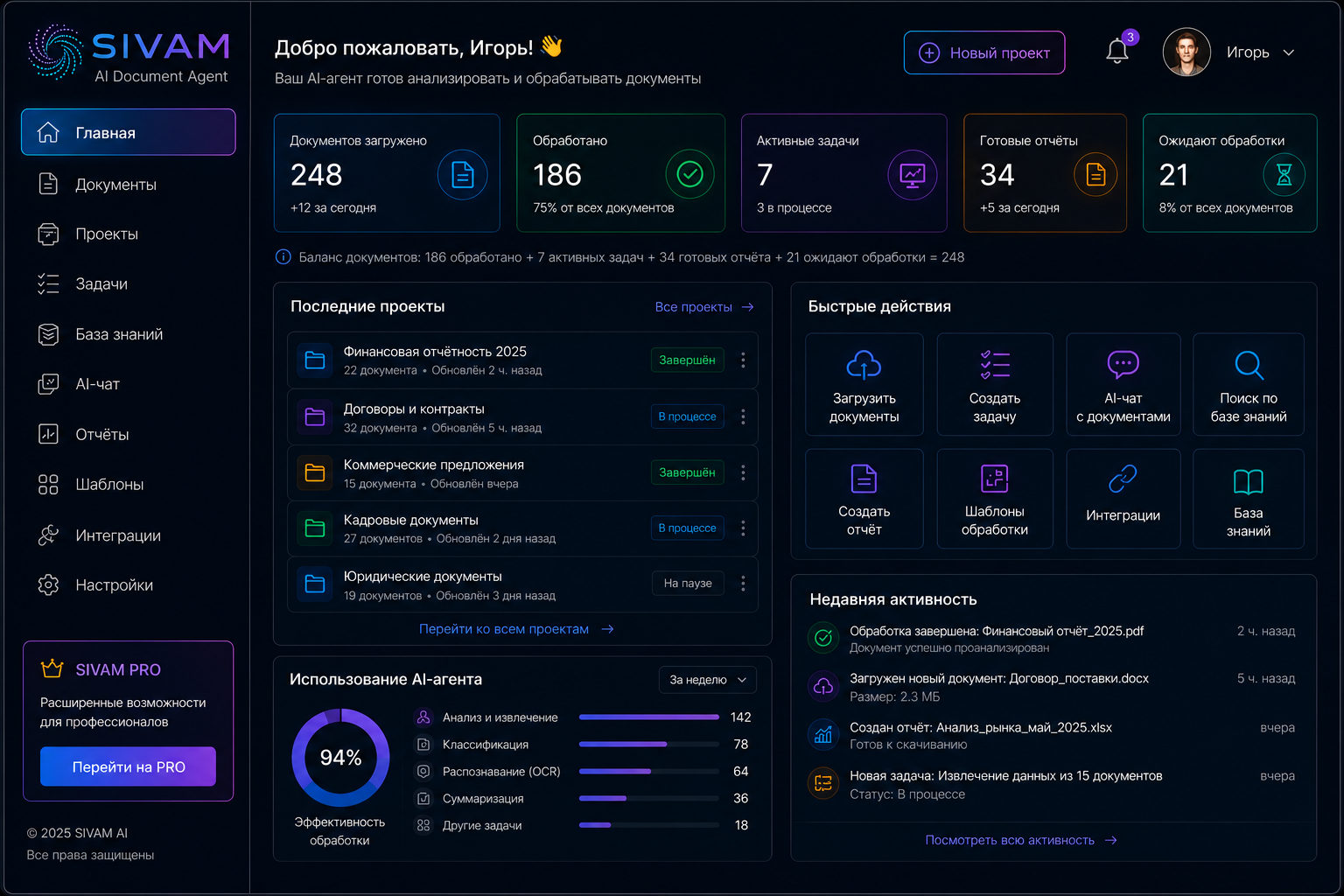Click the monitor icon in Активные задачи card
This screenshot has width=1344, height=896.
pos(913,175)
